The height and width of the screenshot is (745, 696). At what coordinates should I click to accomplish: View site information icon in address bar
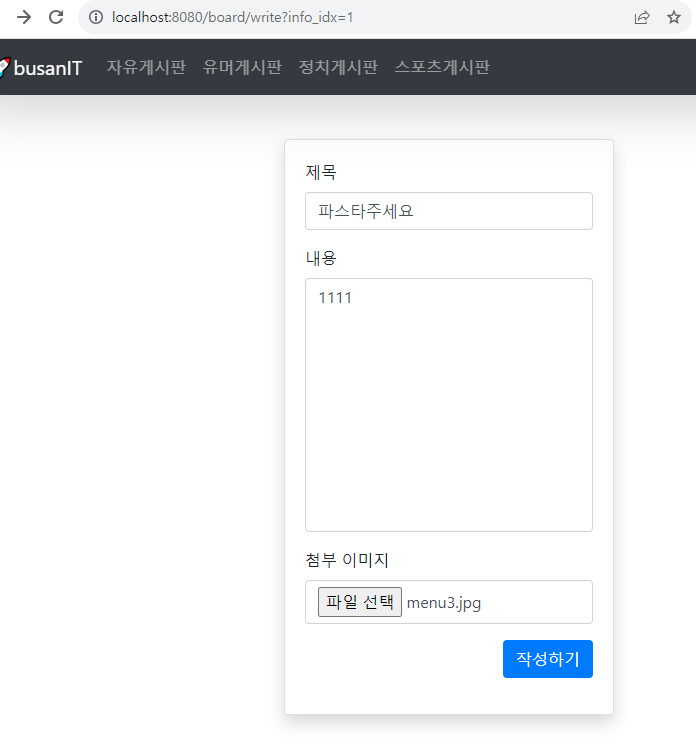(96, 18)
